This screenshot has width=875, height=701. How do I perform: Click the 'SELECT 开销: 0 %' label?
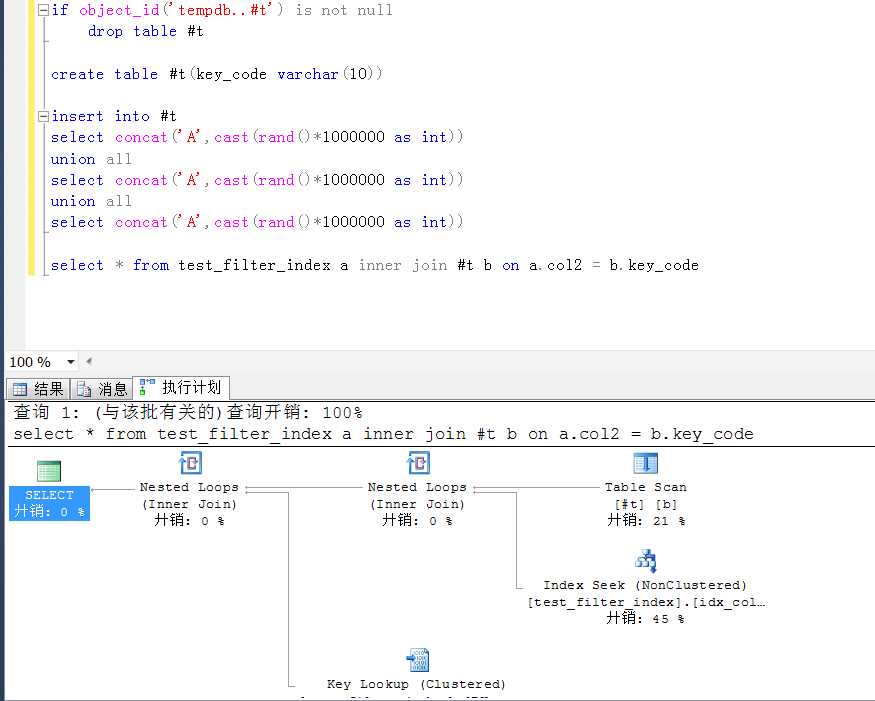49,503
